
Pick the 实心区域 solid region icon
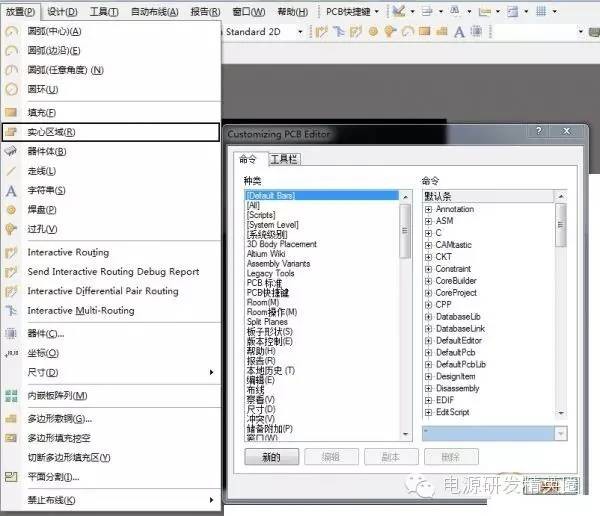12,132
